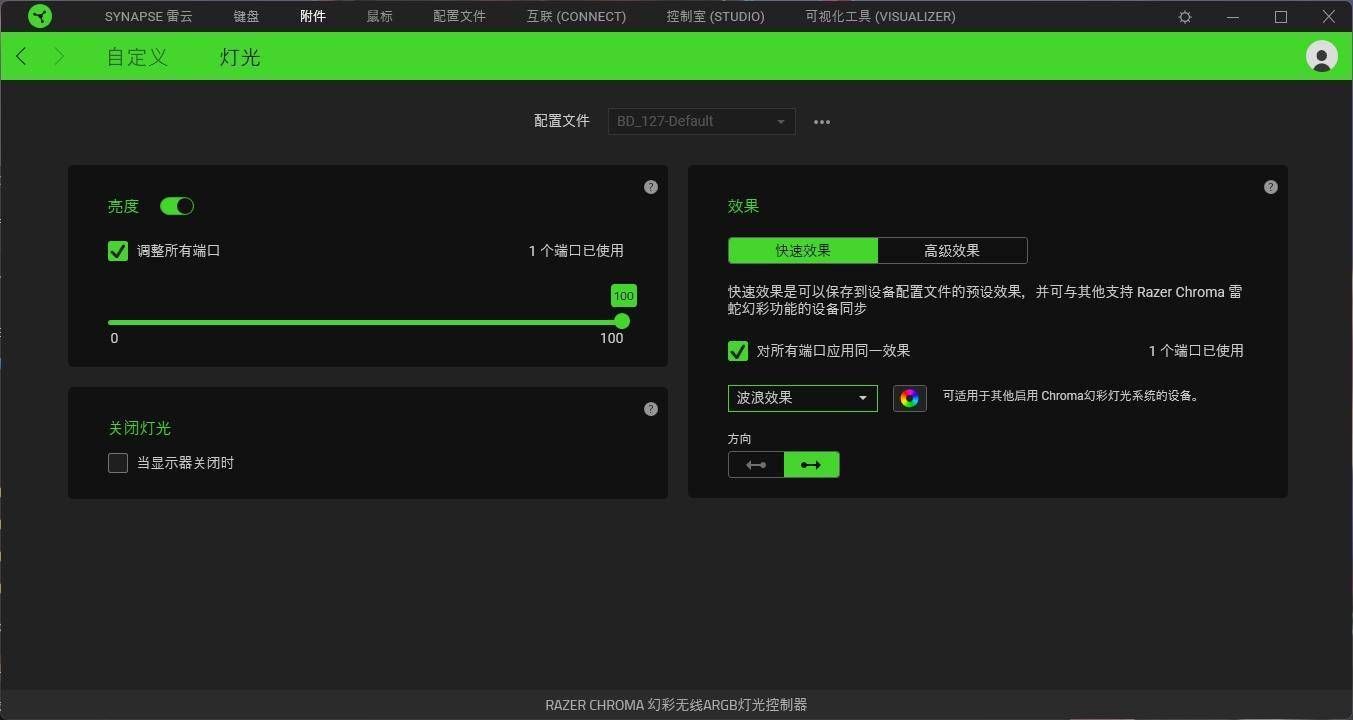Switch to 高级效果 button
The width and height of the screenshot is (1353, 720).
952,250
